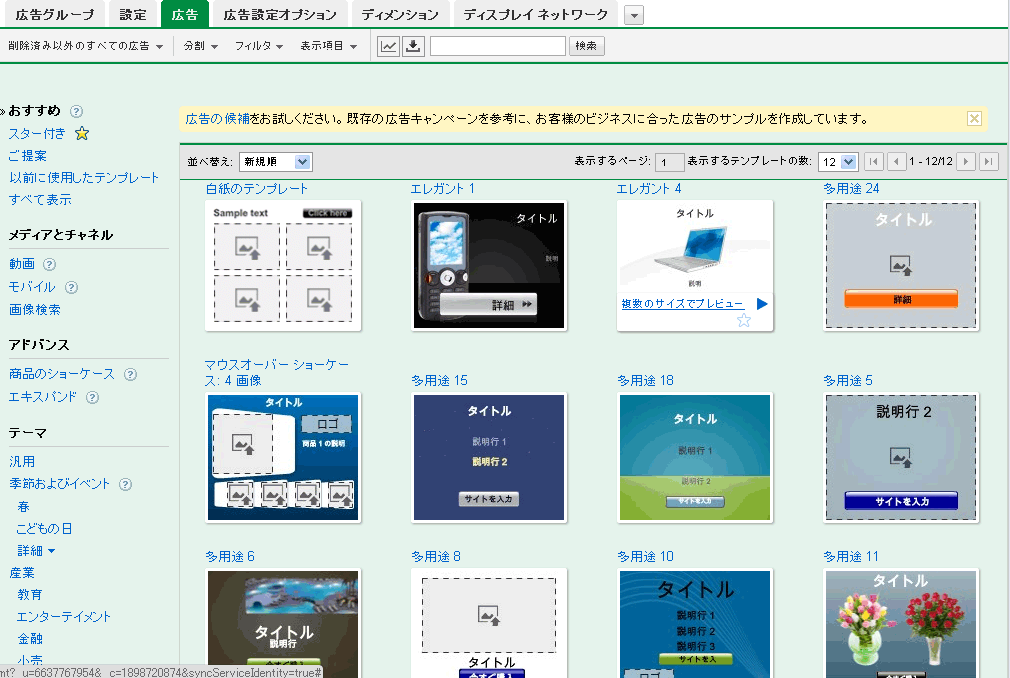Open help icon next to おすすめ
Viewport: 1010px width, 678px height.
[x=76, y=111]
